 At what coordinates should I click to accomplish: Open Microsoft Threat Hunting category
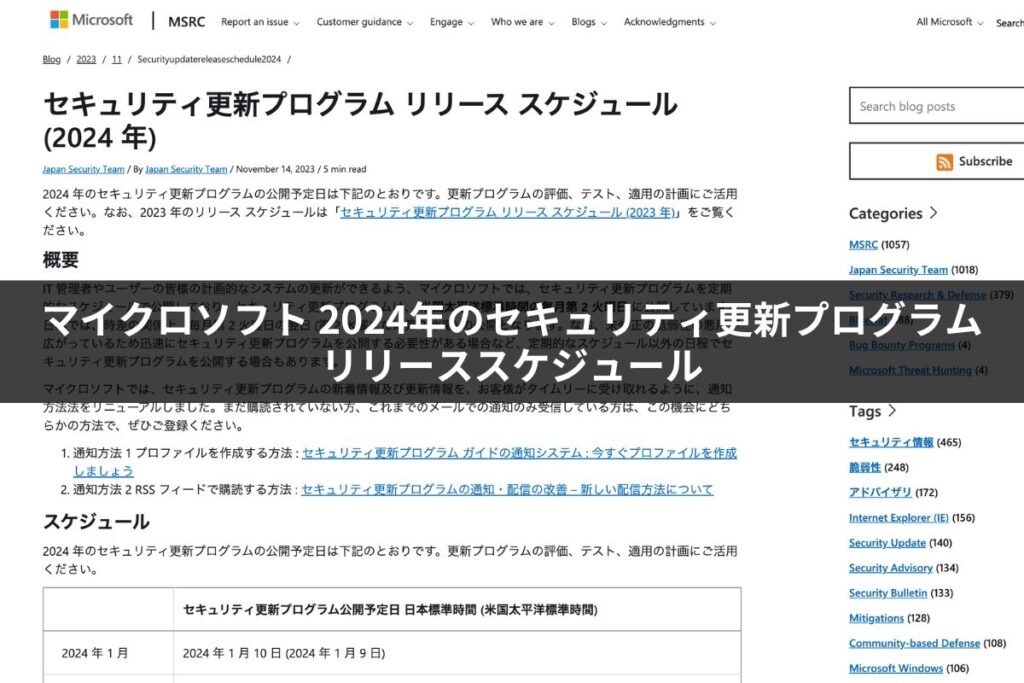pos(910,370)
